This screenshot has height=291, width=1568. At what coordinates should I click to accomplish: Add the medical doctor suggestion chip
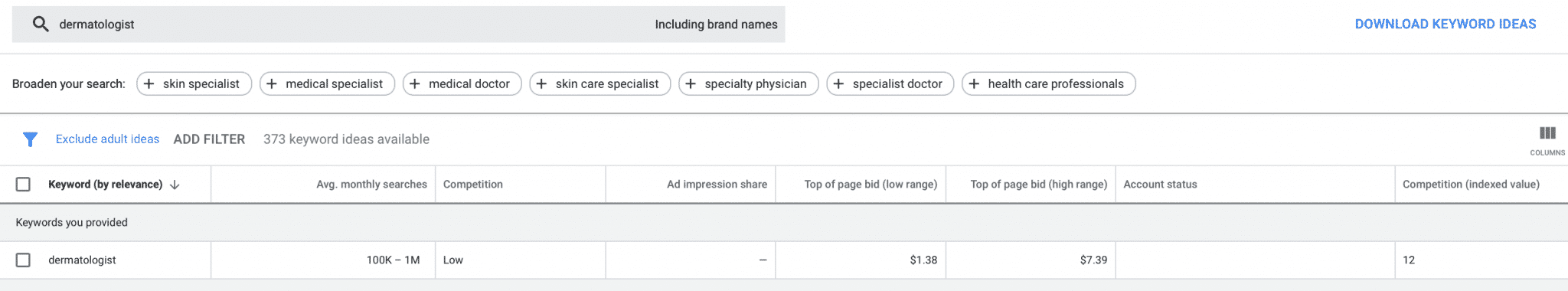462,83
